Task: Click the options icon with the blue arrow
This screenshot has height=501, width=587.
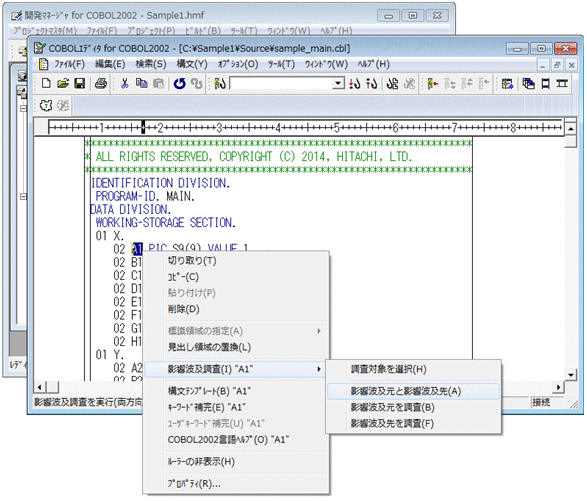Action: click(x=507, y=83)
